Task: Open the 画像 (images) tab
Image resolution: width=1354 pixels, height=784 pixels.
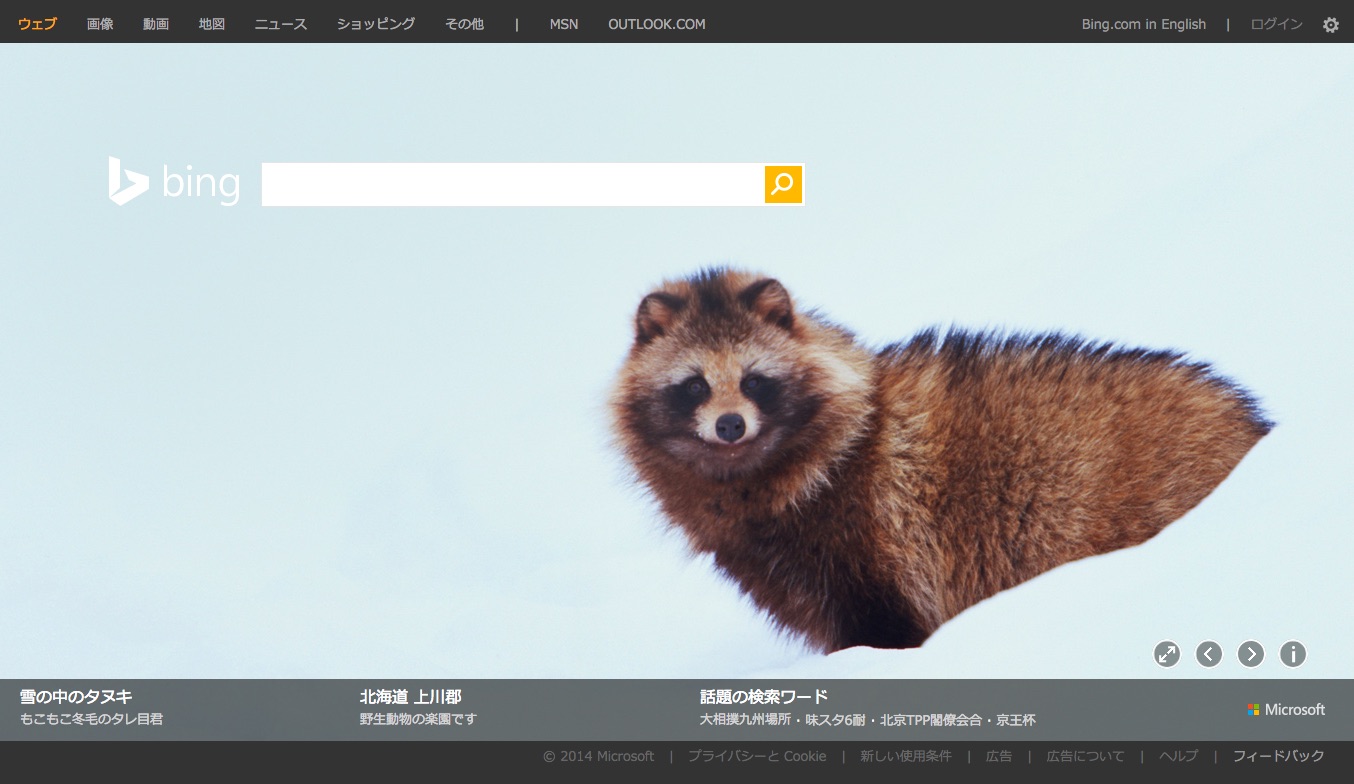Action: pyautogui.click(x=100, y=24)
